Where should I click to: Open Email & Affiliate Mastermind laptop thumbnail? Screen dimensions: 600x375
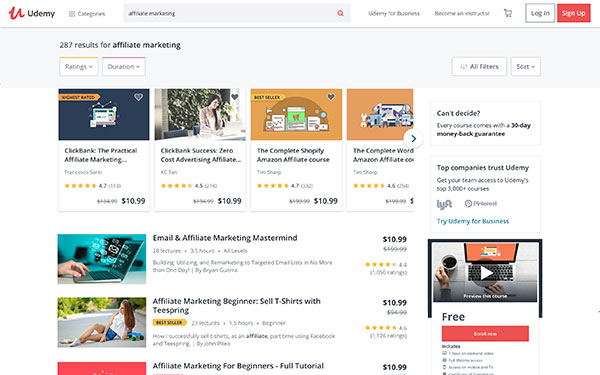pos(102,259)
